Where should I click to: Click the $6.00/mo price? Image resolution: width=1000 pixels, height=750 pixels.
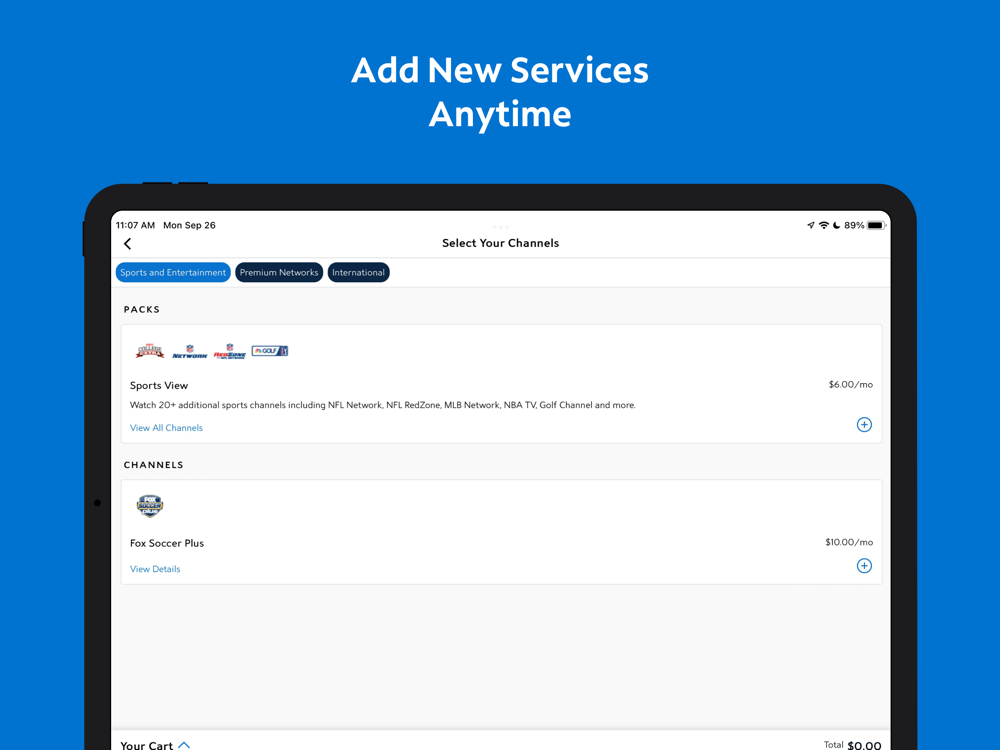coord(850,385)
